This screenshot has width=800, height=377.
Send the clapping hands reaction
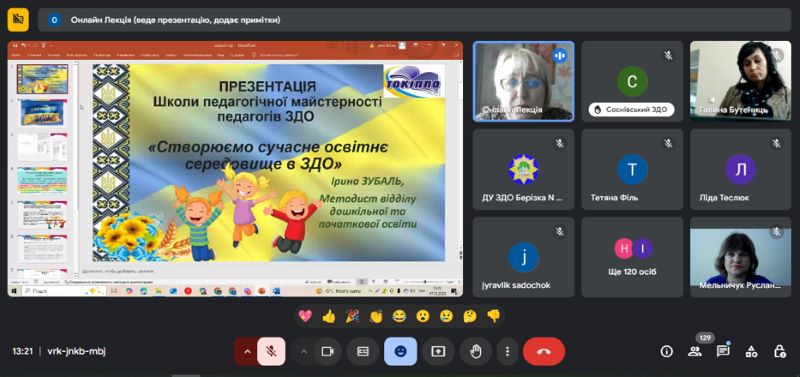click(x=376, y=316)
